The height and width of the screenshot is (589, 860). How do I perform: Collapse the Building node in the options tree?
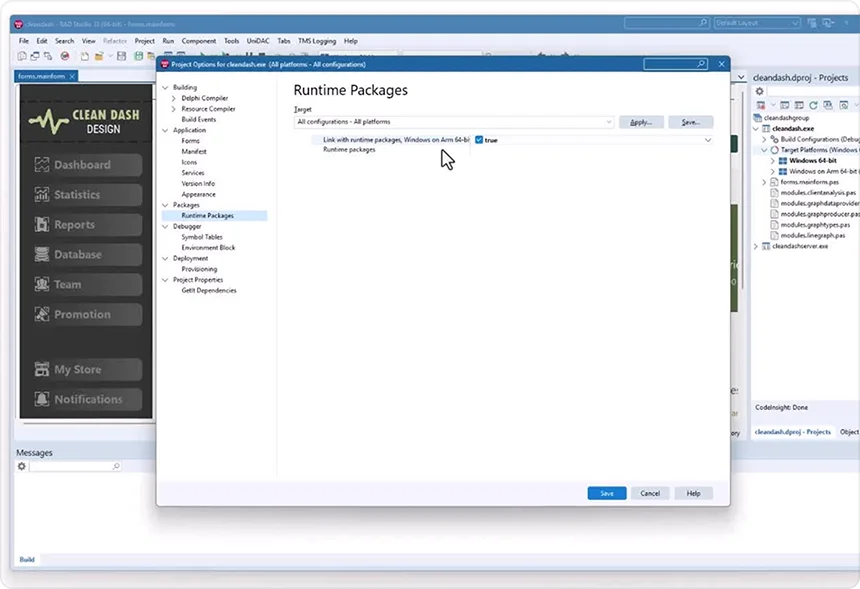pyautogui.click(x=166, y=87)
